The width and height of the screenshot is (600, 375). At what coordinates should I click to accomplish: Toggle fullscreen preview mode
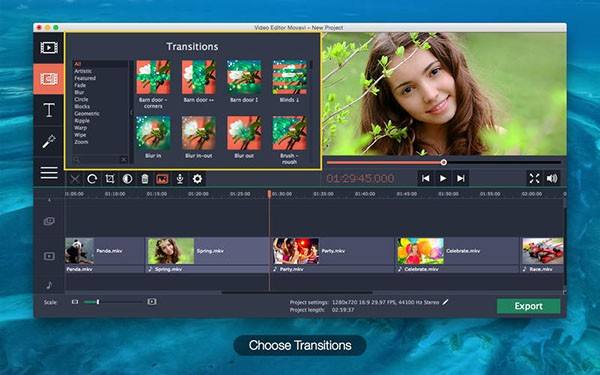click(534, 178)
